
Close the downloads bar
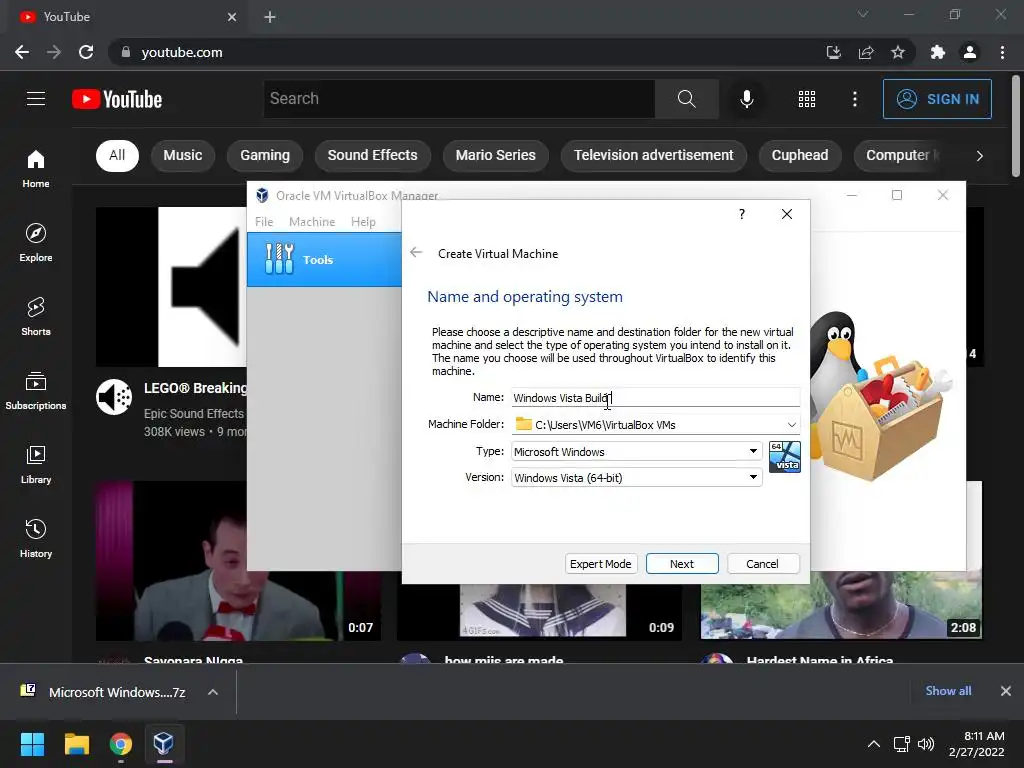(1006, 691)
